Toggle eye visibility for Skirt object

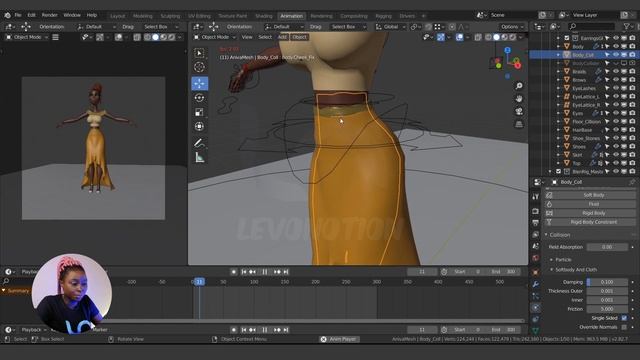[616, 155]
